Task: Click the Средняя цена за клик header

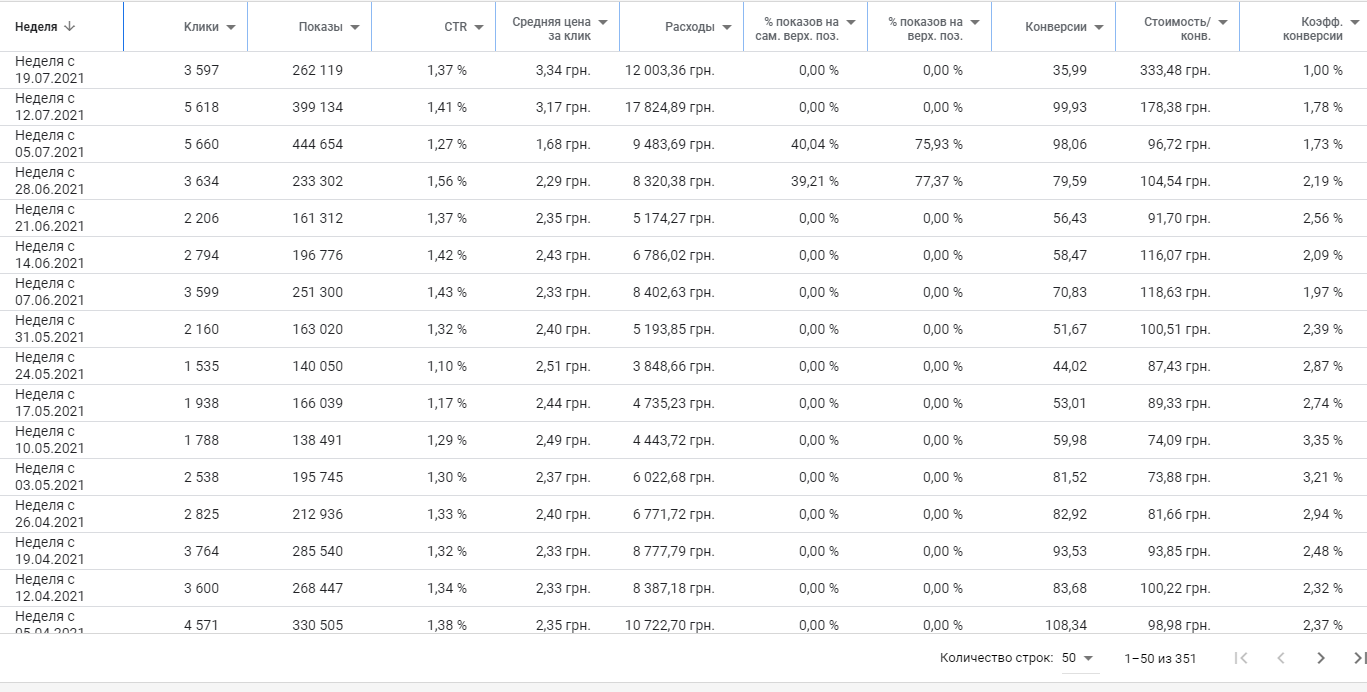Action: 551,28
